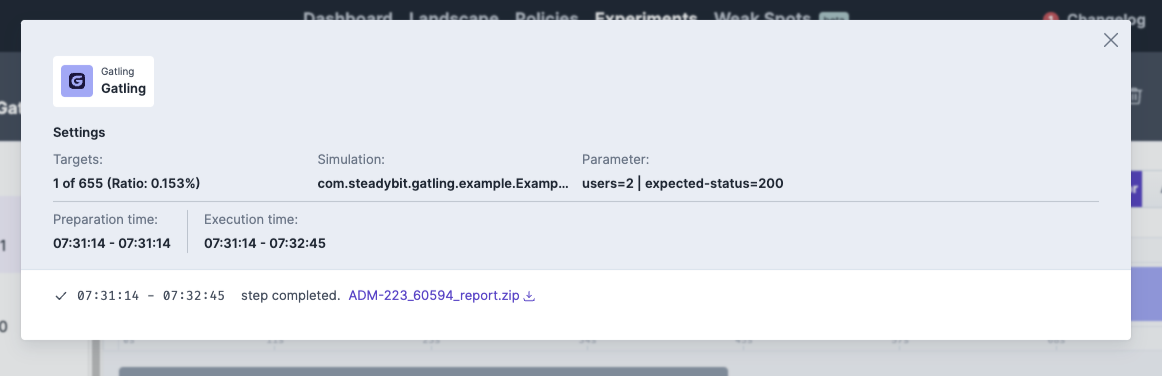Download the report via the download arrow icon

(x=529, y=296)
